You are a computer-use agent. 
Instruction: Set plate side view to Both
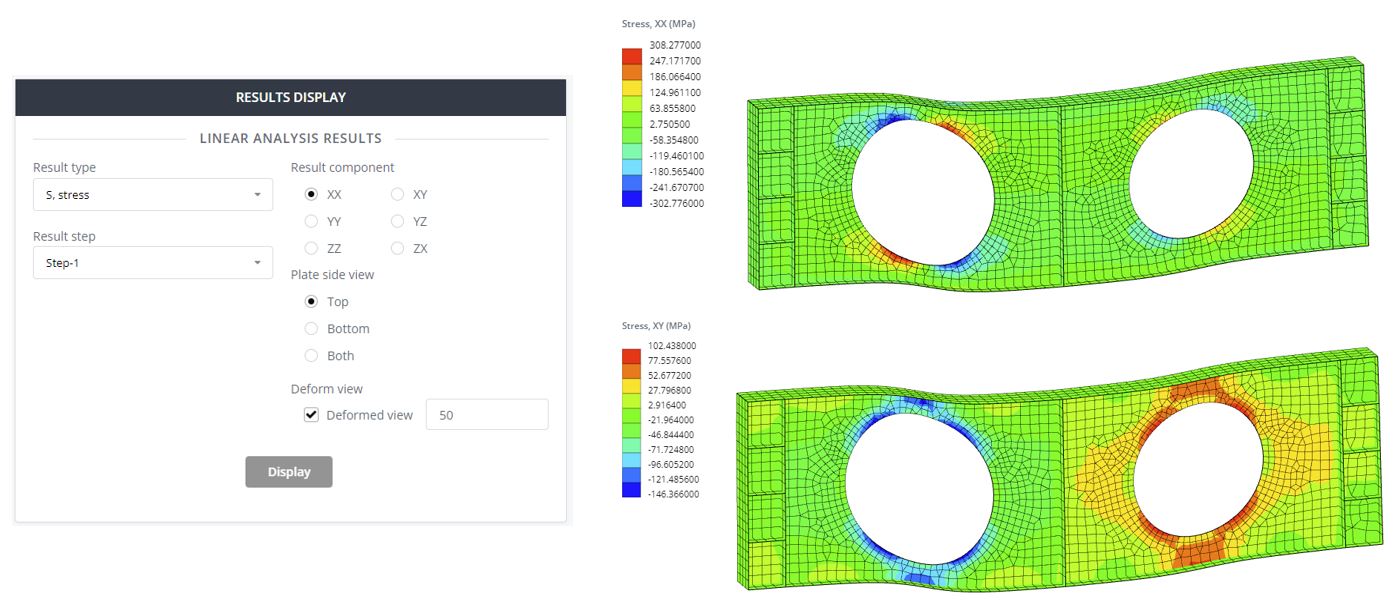[311, 355]
